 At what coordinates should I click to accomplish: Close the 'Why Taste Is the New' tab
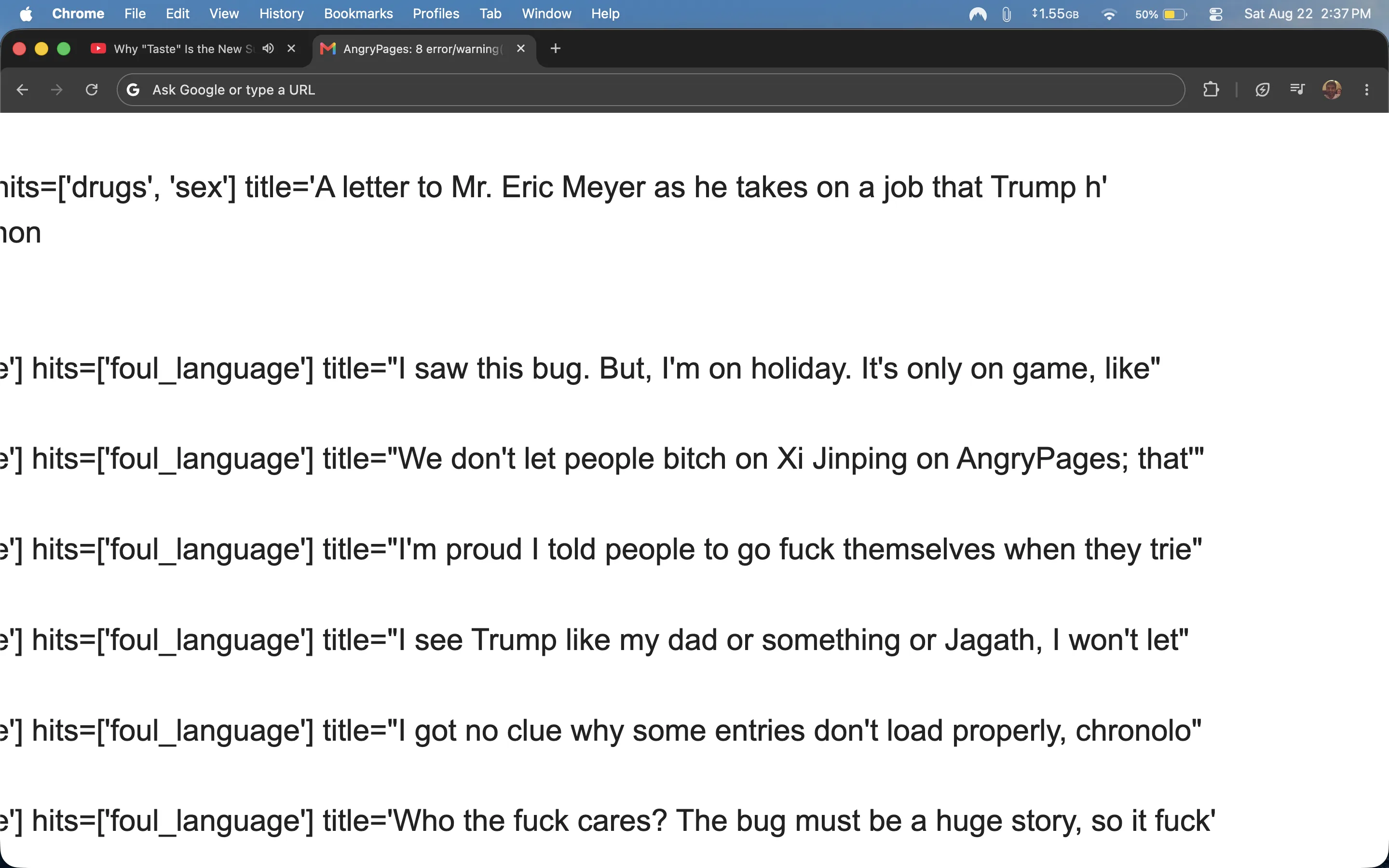(292, 49)
